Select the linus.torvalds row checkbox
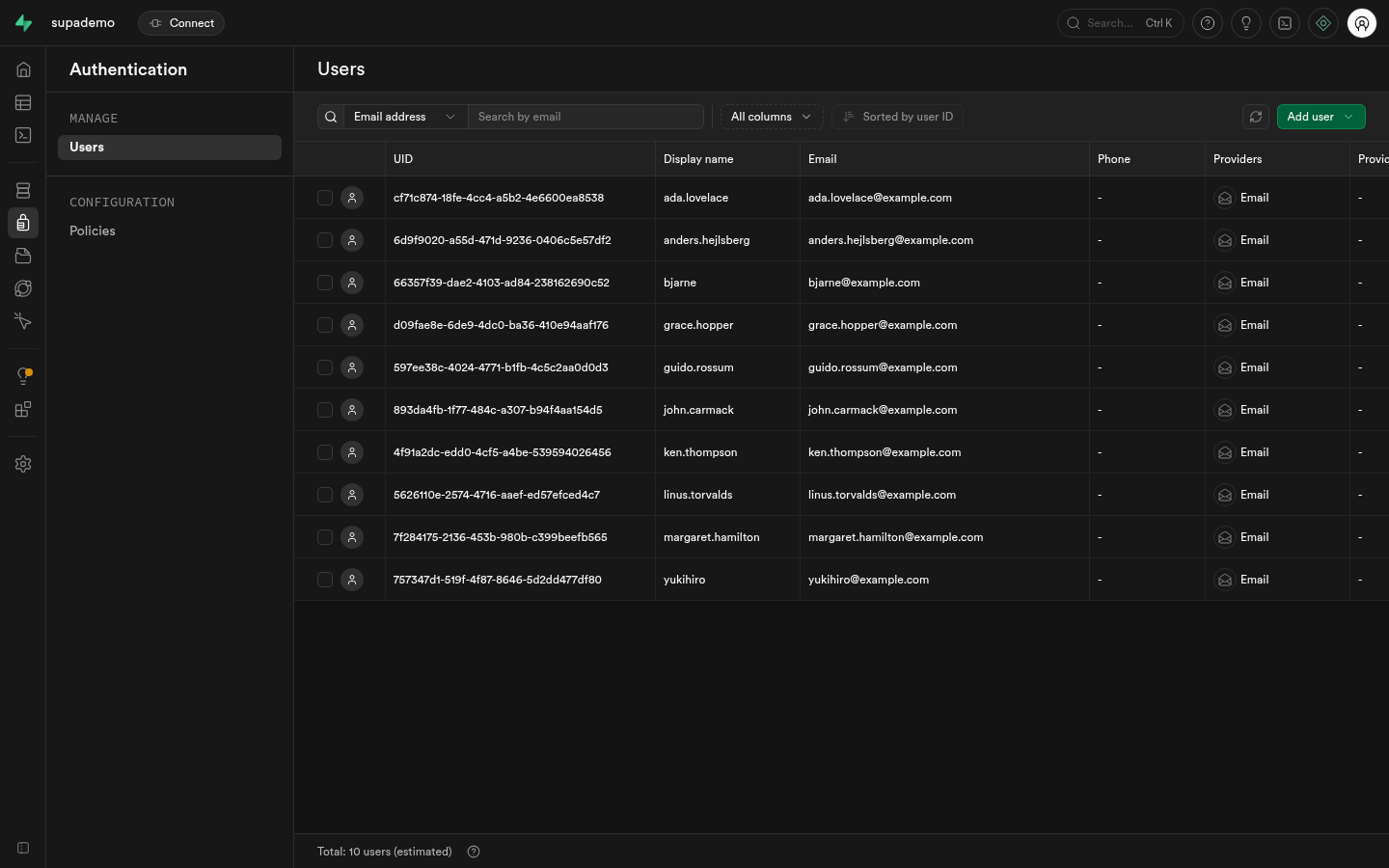This screenshot has height=868, width=1389. coord(325,495)
